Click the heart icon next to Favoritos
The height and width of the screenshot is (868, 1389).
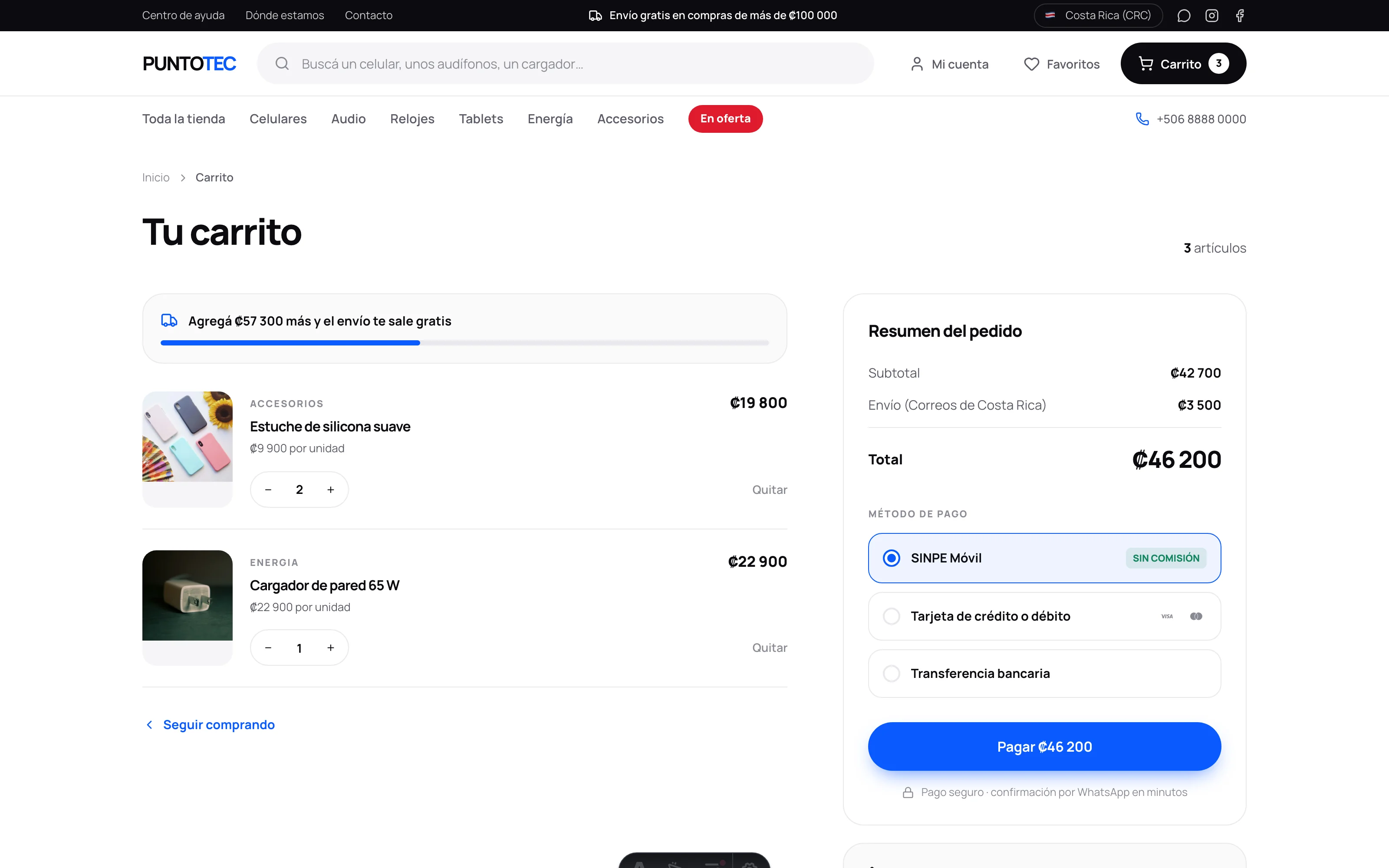click(x=1031, y=64)
